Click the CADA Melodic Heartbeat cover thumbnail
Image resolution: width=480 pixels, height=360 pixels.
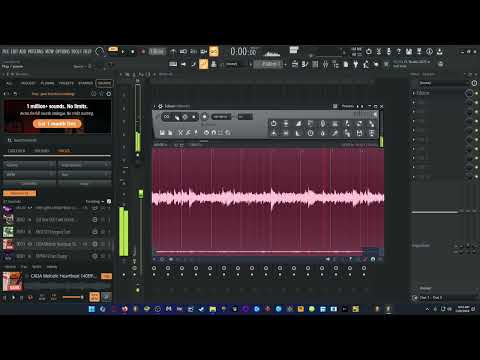pos(12,281)
